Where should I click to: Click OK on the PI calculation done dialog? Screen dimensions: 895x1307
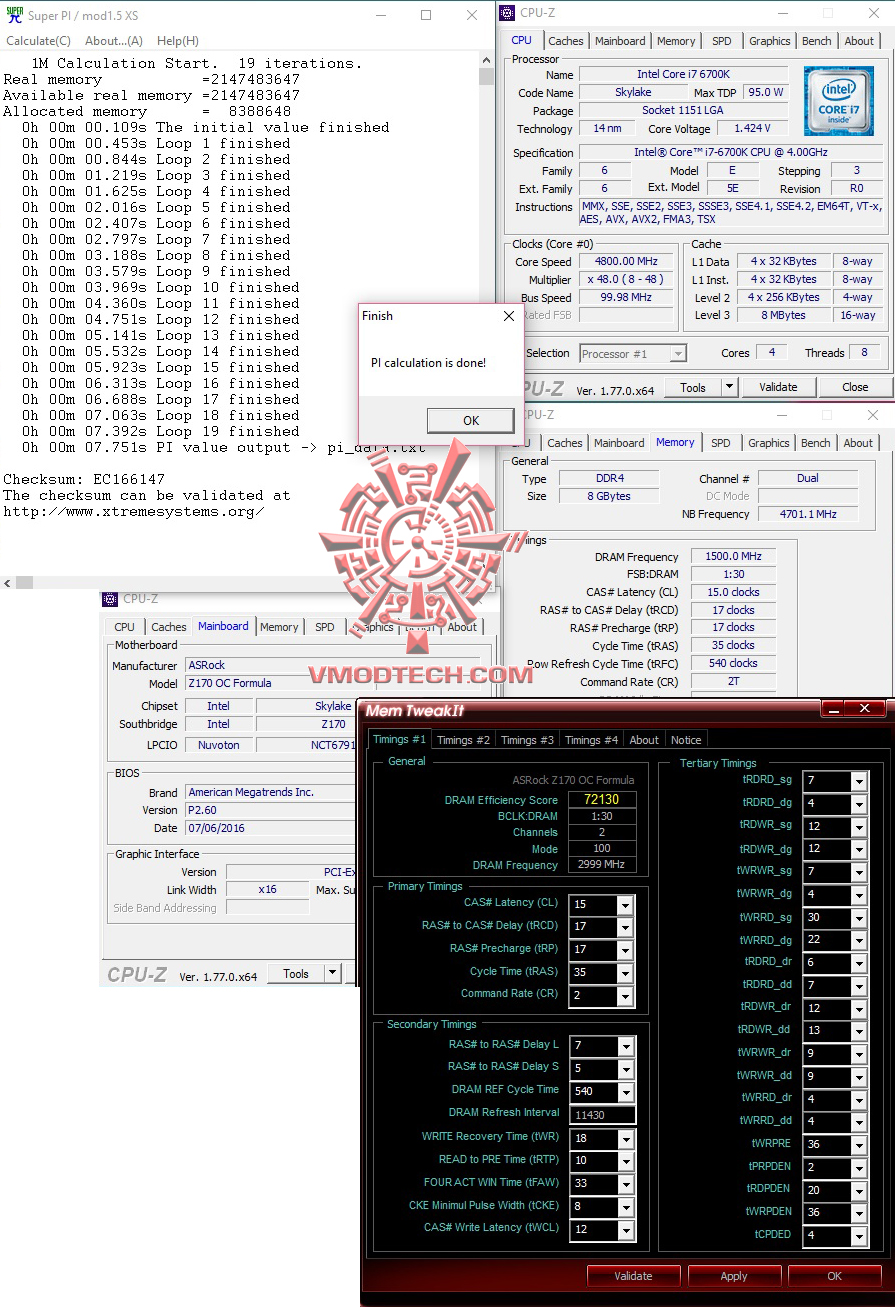(x=470, y=420)
